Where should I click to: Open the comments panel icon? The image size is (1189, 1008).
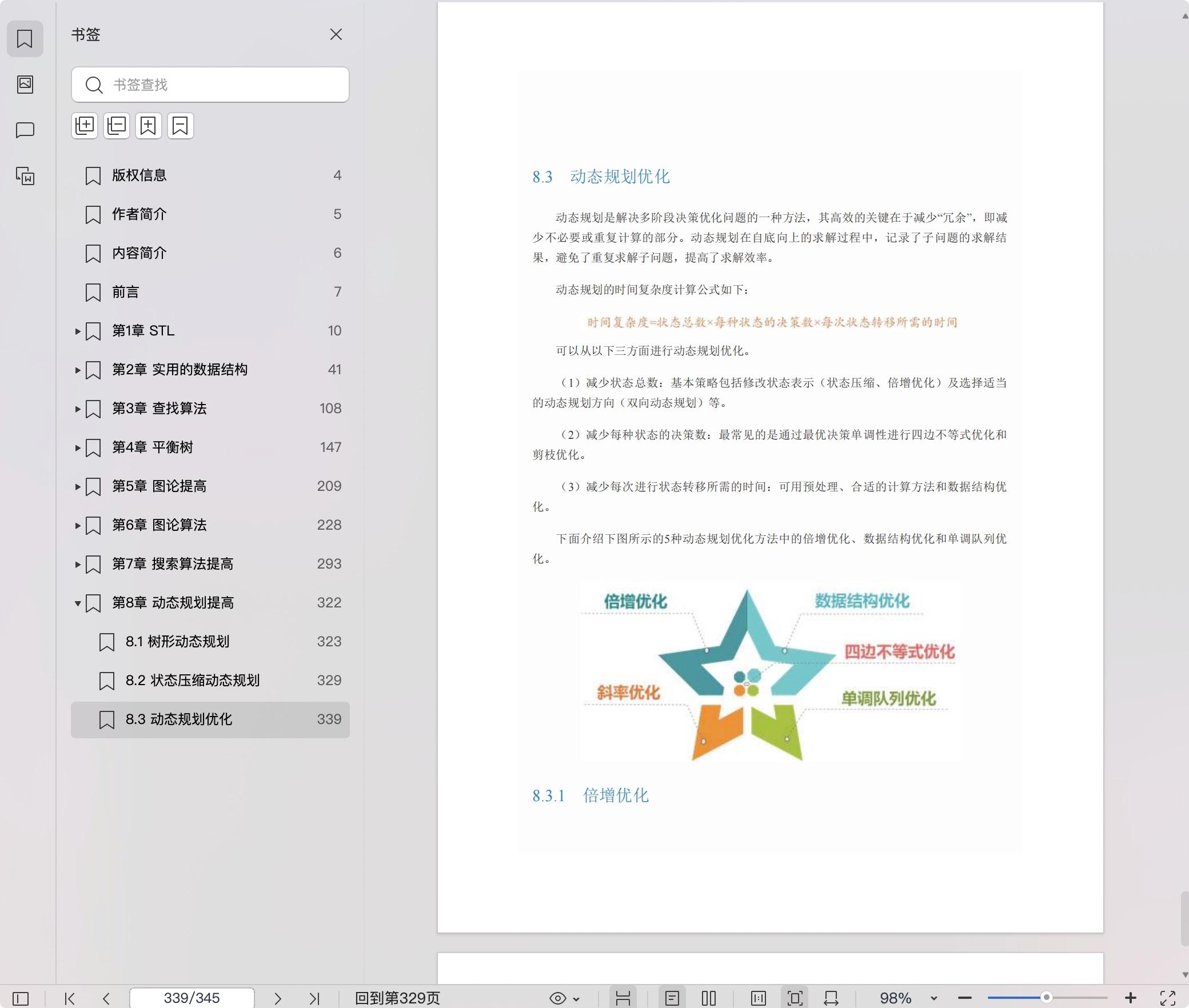[25, 130]
